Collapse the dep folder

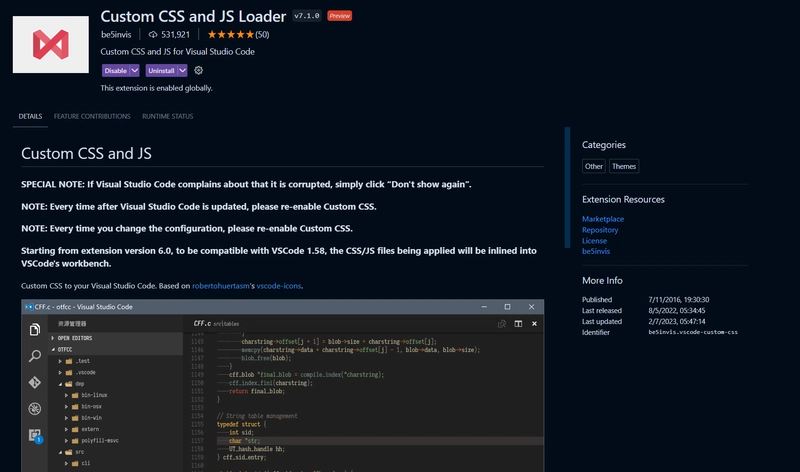click(60, 384)
